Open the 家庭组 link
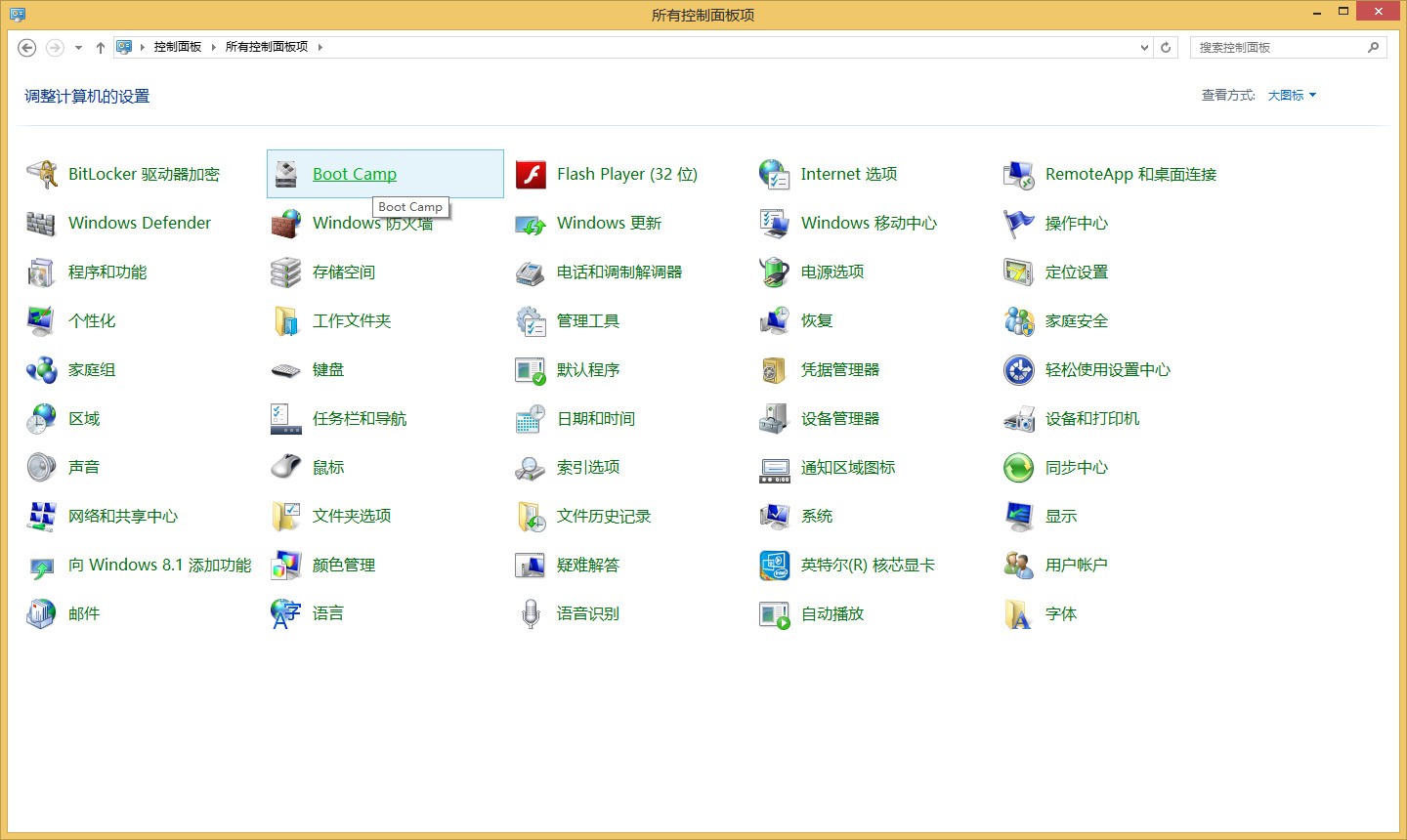This screenshot has width=1407, height=840. (x=92, y=369)
